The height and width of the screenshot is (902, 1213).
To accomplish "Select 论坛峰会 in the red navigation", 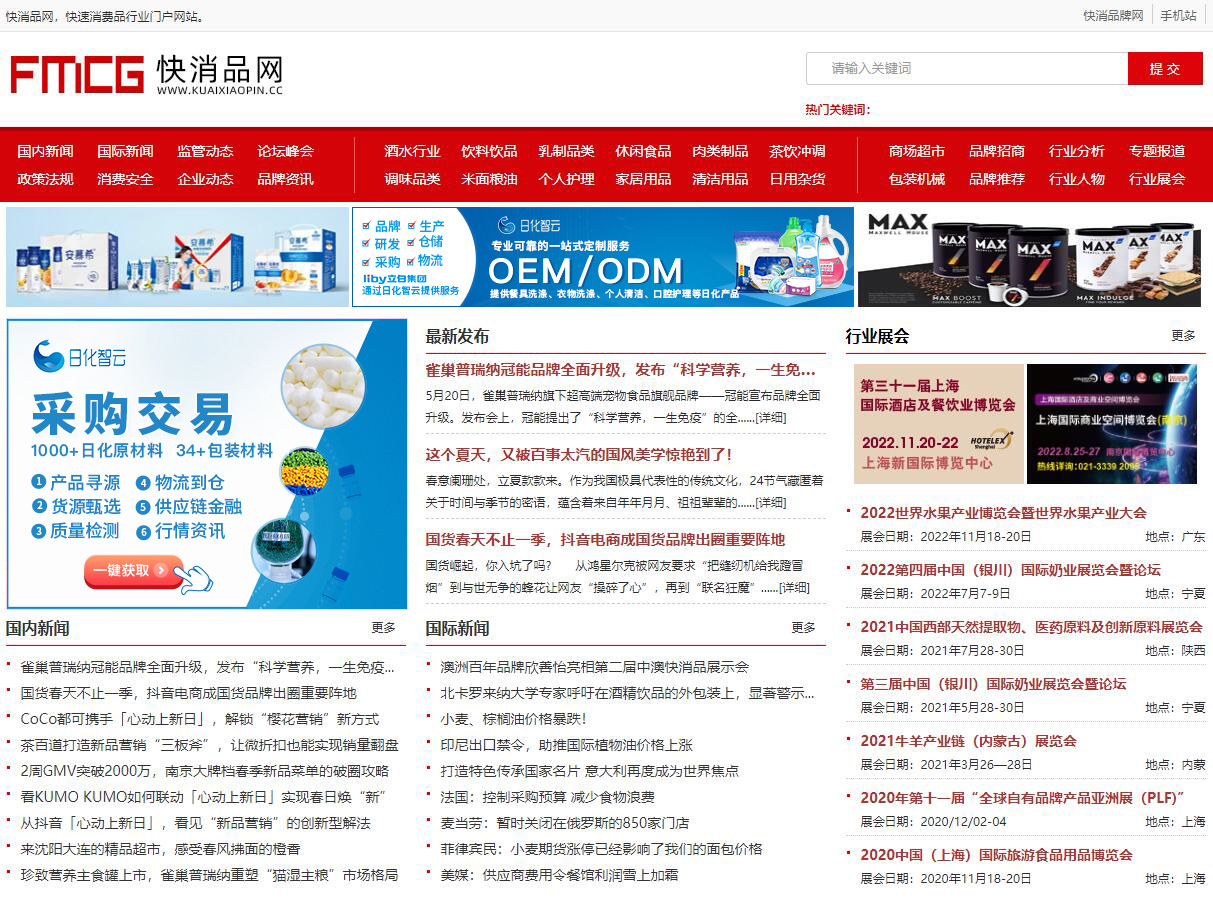I will pyautogui.click(x=285, y=151).
